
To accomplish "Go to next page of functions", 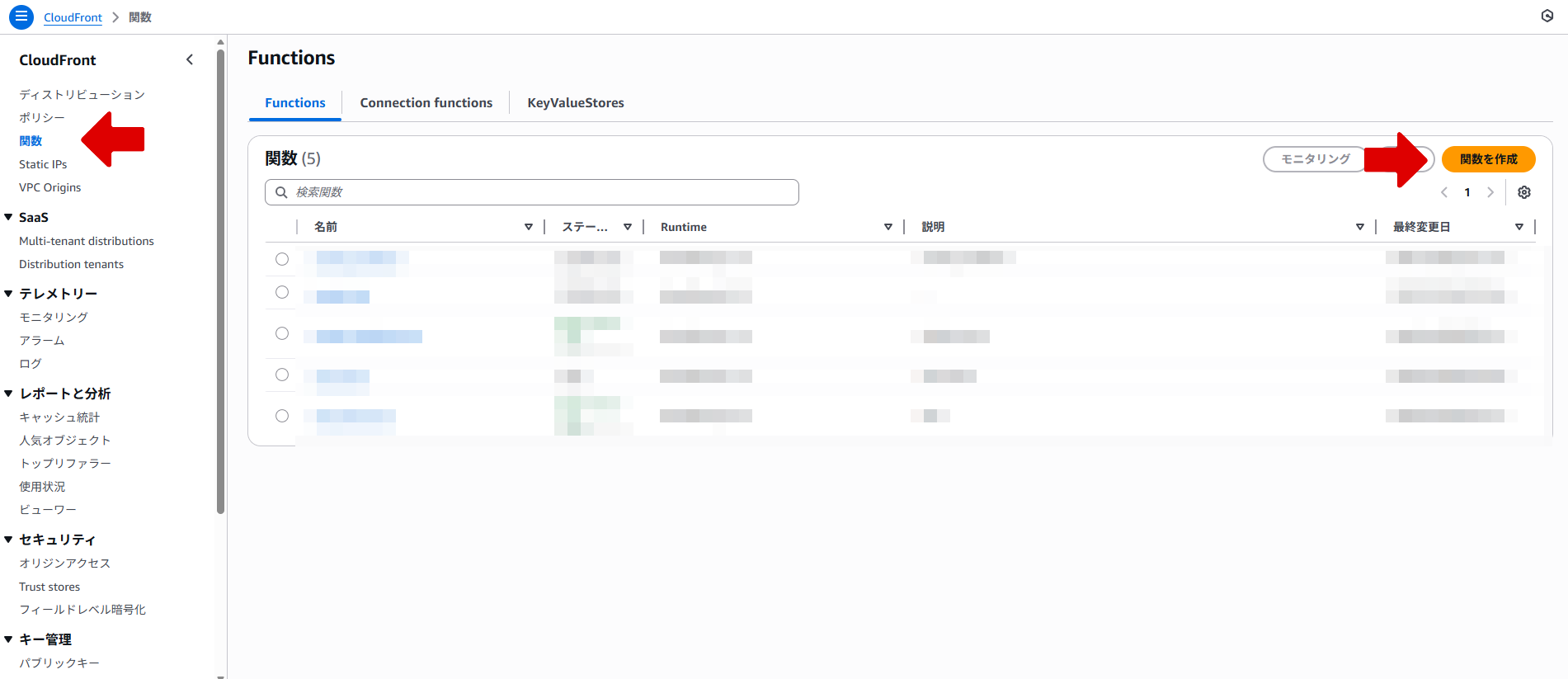I will pyautogui.click(x=1490, y=192).
